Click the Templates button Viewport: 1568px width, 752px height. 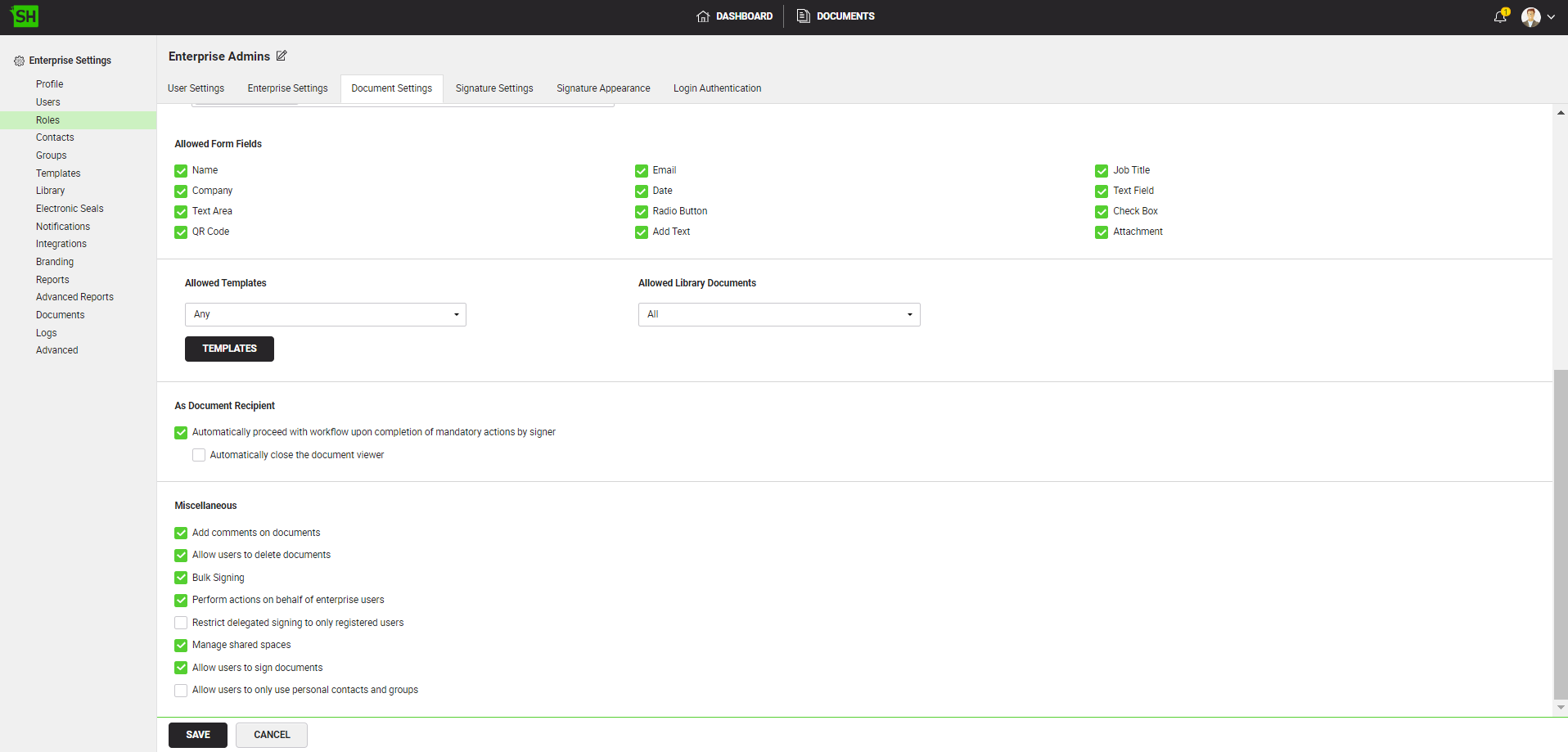coord(229,349)
